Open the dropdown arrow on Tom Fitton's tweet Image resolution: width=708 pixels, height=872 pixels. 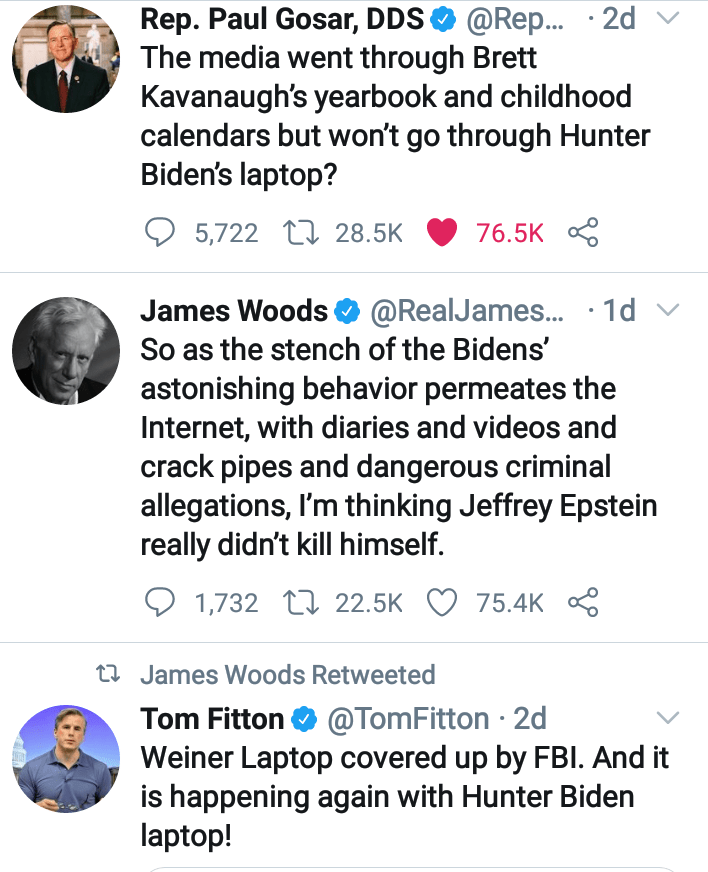667,717
